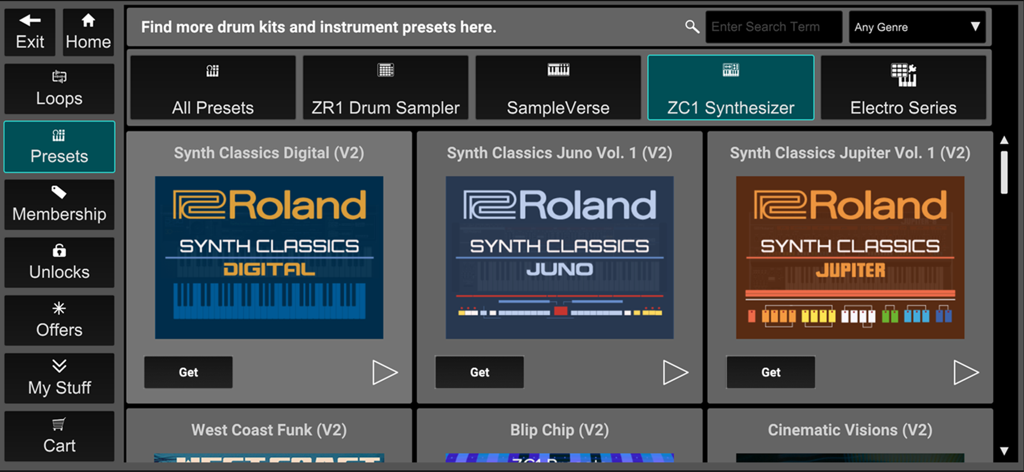
Task: Open Roland Synth Classics Digital artwork
Action: 269,257
